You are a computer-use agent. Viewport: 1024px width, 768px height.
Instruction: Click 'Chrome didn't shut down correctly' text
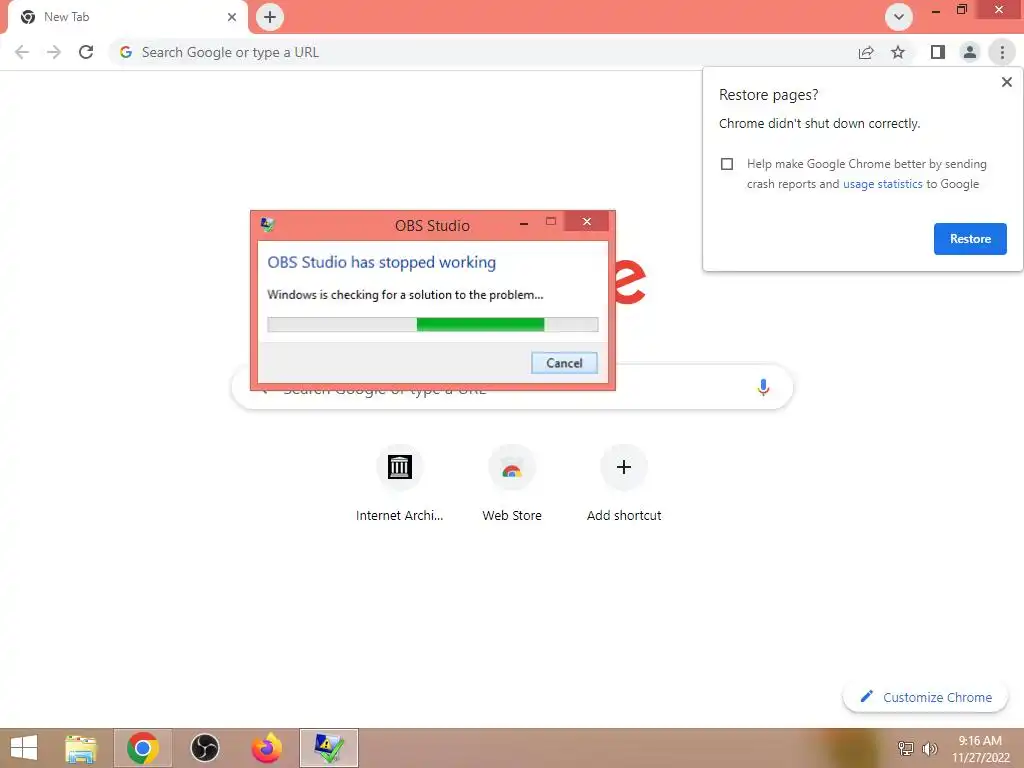coord(820,123)
